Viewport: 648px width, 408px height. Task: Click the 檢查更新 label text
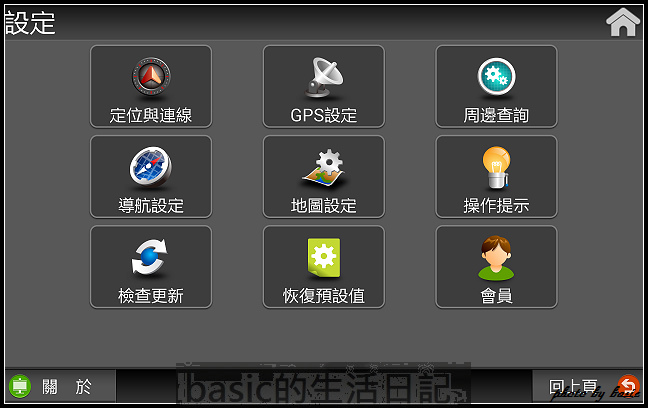click(151, 296)
